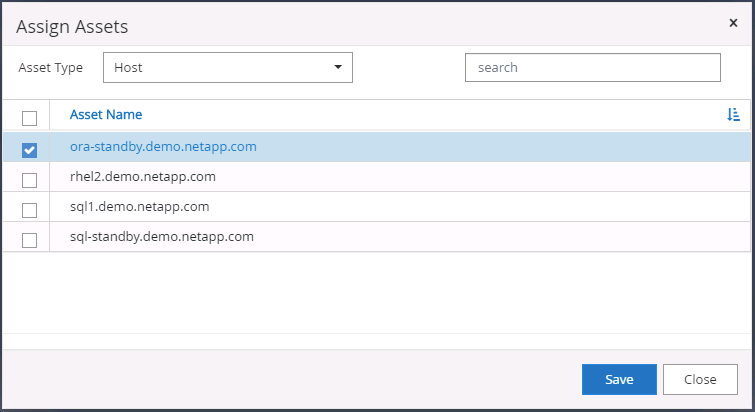
Task: Open the Asset Type dropdown
Action: (x=227, y=68)
